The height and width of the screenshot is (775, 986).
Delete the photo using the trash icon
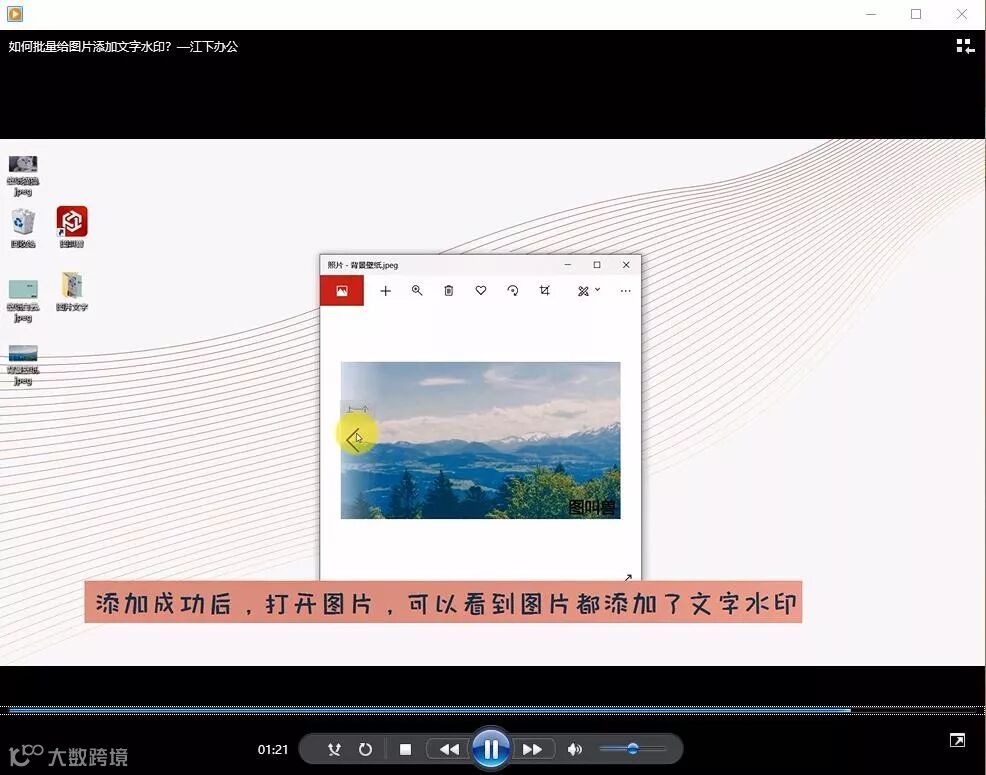pyautogui.click(x=448, y=291)
